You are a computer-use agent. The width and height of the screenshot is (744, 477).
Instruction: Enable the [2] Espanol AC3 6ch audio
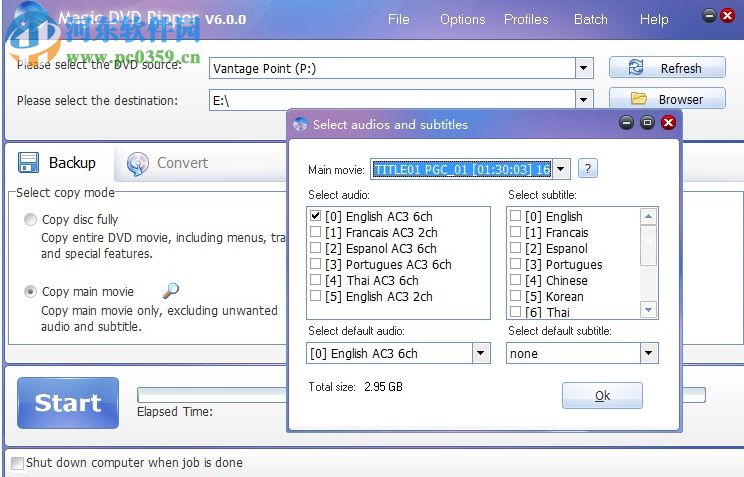point(315,248)
